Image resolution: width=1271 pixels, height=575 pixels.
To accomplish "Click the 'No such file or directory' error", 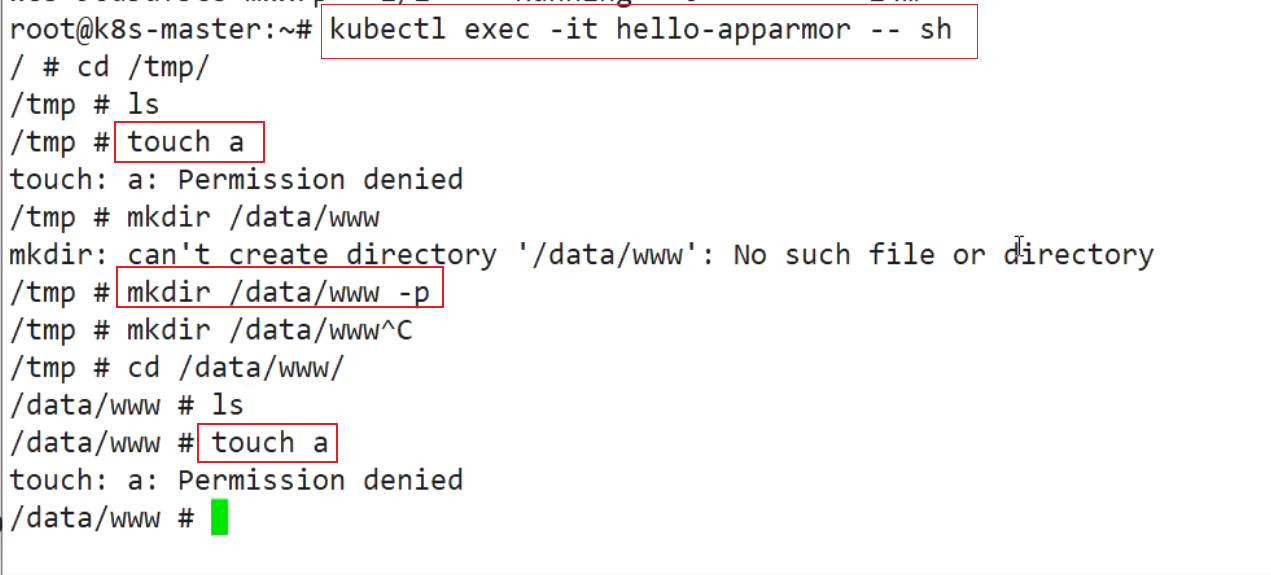I will pos(943,255).
